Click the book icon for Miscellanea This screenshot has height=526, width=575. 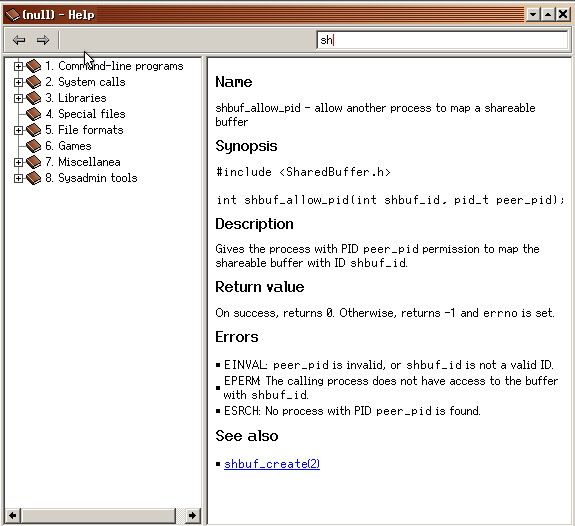pyautogui.click(x=33, y=162)
